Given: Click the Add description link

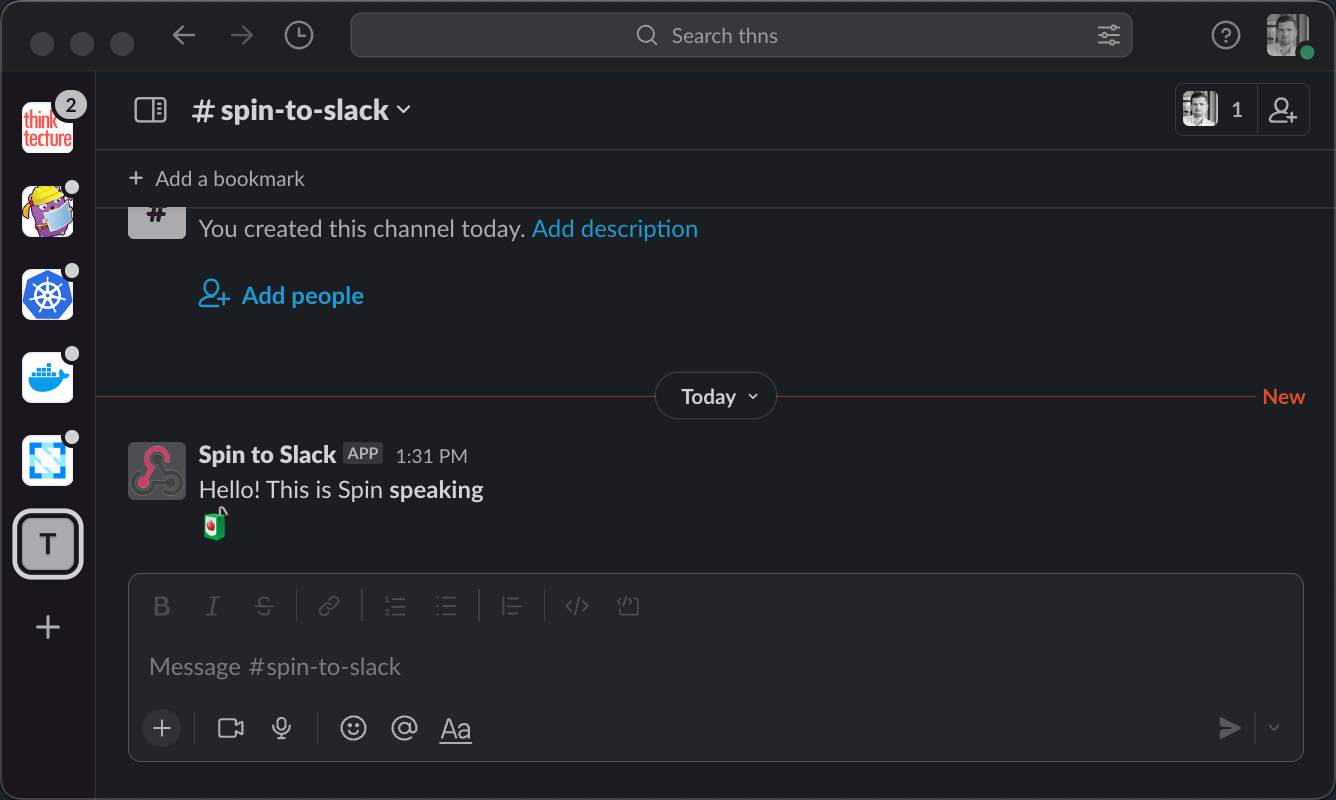Looking at the screenshot, I should pos(615,229).
